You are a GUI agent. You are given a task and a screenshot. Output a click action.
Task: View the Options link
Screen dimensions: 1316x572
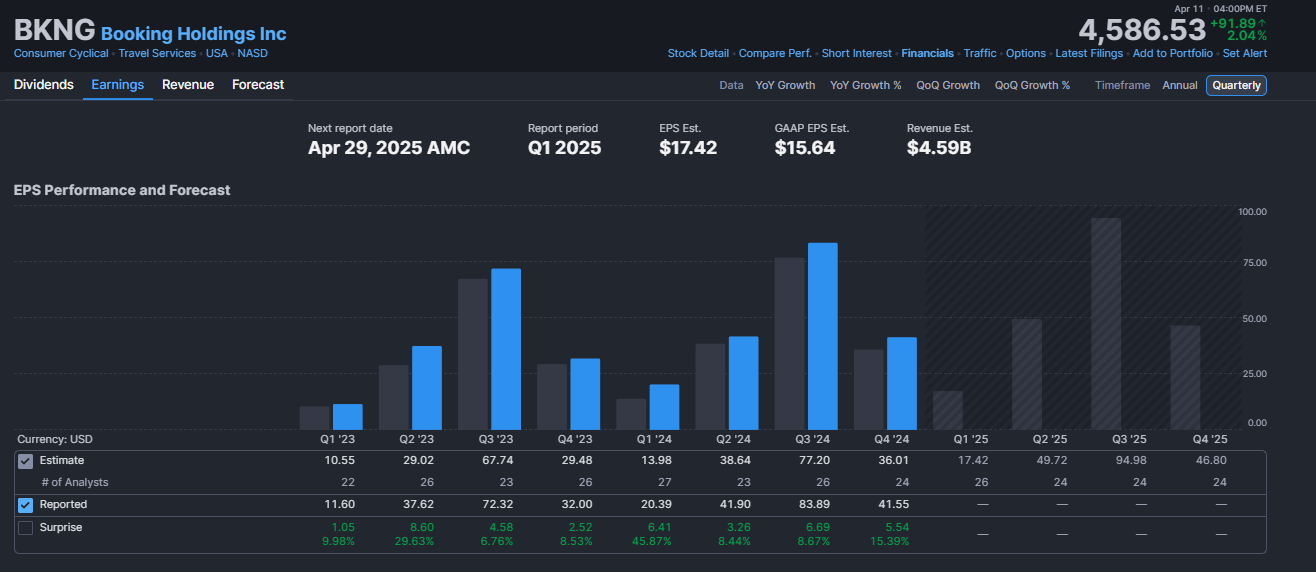click(1026, 53)
